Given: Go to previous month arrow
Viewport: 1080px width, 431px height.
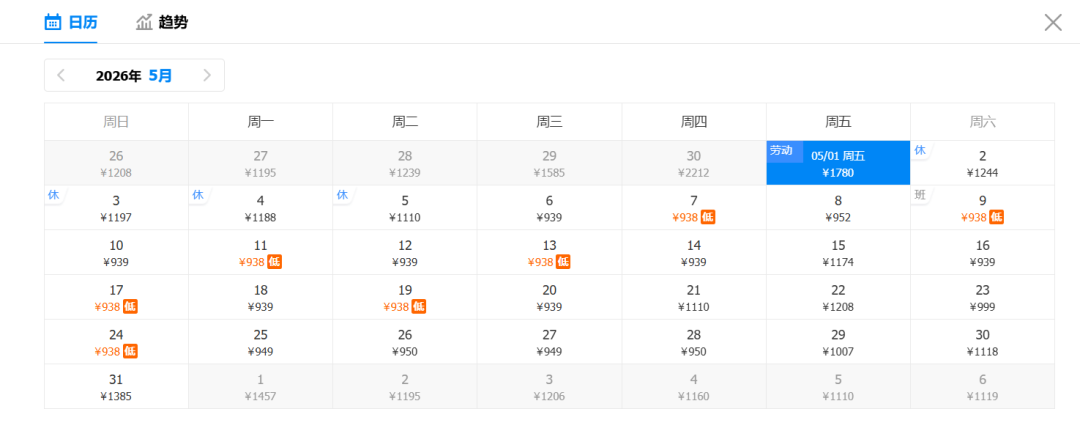Looking at the screenshot, I should (61, 75).
